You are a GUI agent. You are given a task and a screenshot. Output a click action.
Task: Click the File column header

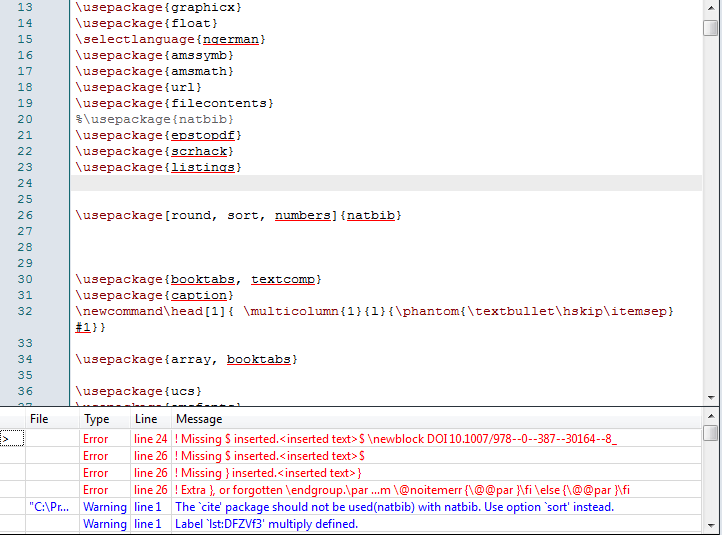(52, 419)
